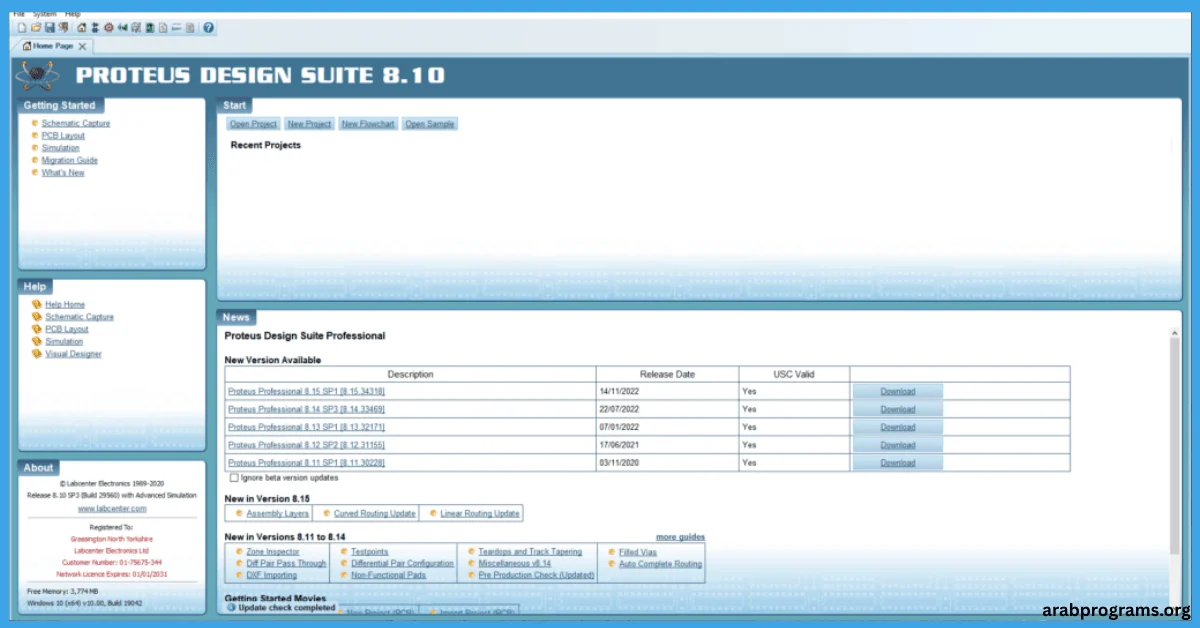Open Schematic Capture link under Getting Started
The width and height of the screenshot is (1200, 628).
(76, 123)
